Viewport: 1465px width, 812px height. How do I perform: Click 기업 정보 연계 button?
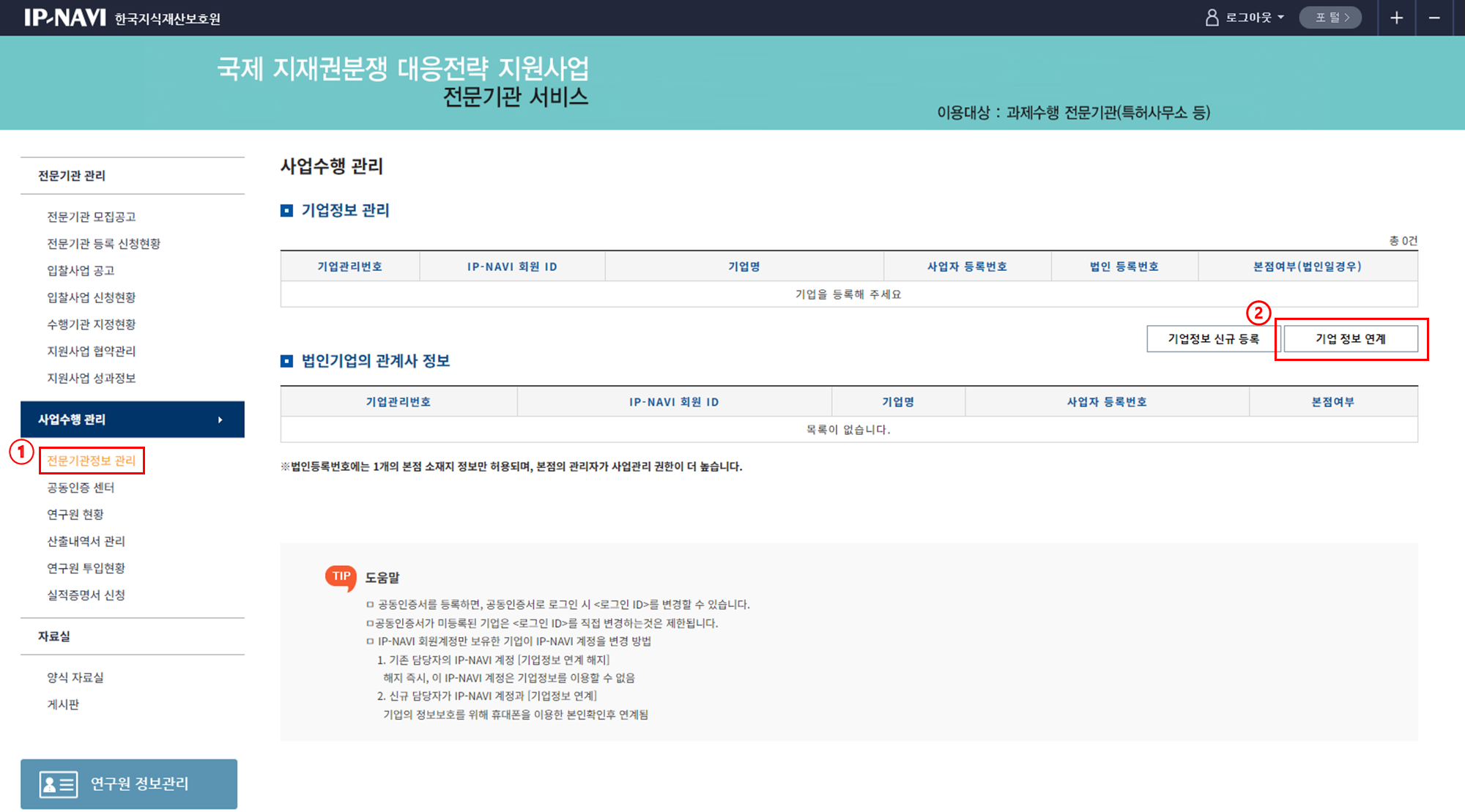tap(1350, 339)
